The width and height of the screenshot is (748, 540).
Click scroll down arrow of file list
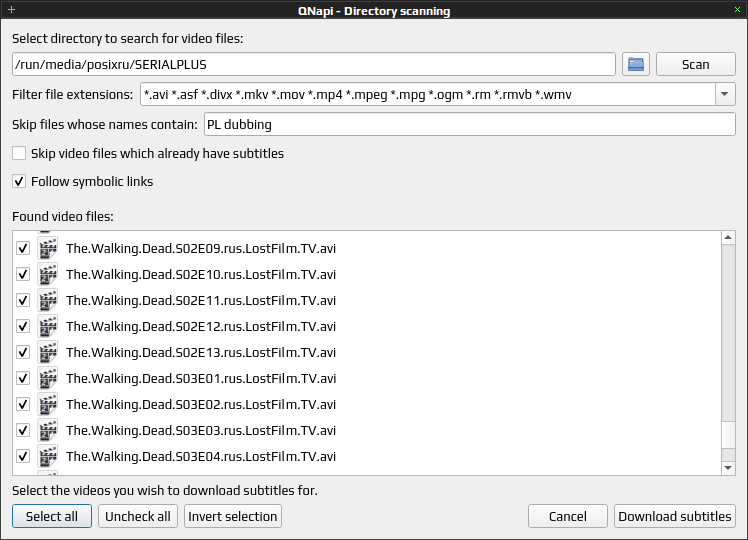click(x=728, y=468)
